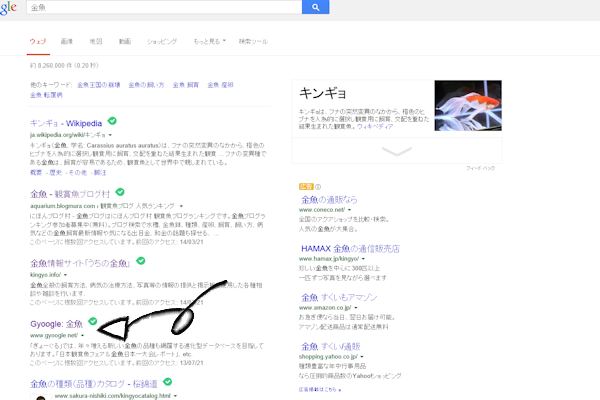The image size is (600, 400).
Task: Click the green checkmark beside 観賞魚ブログ村 result
Action: [120, 192]
